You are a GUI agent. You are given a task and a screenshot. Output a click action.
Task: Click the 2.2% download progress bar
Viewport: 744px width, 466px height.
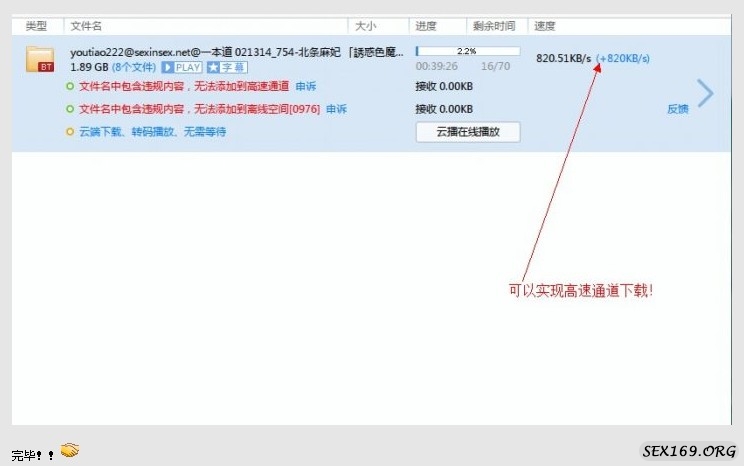(467, 50)
